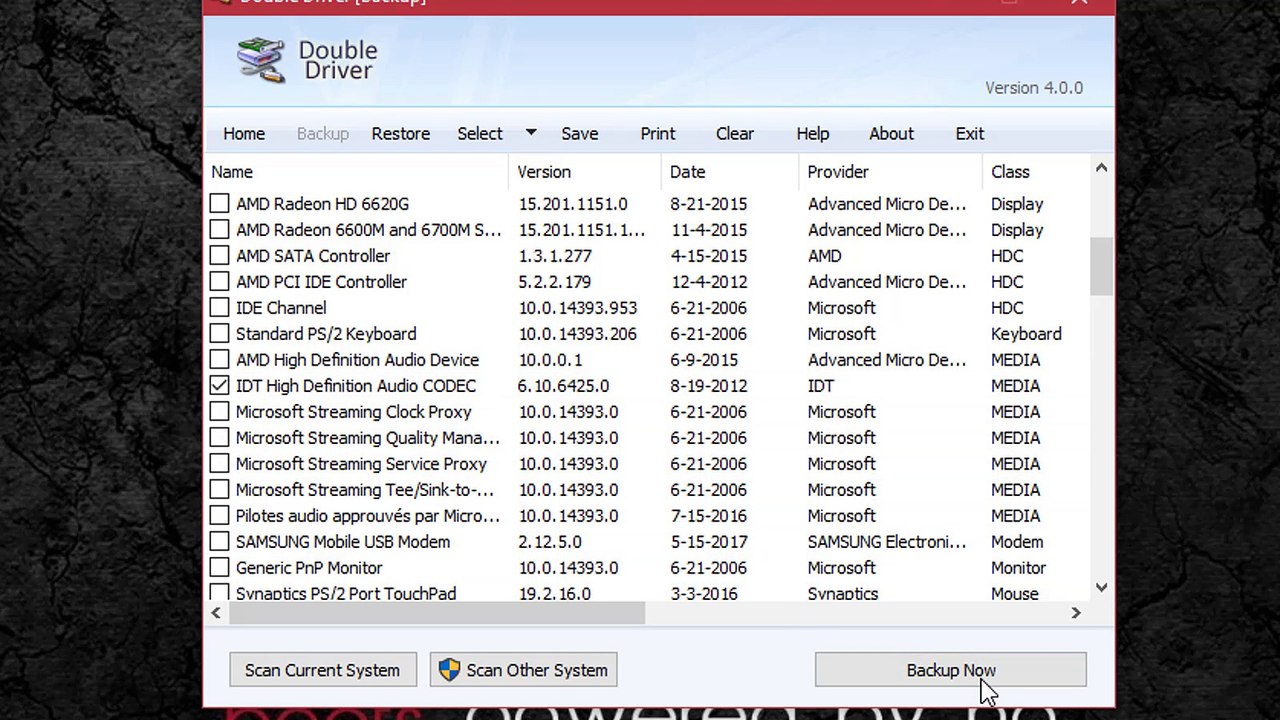Screen dimensions: 1280x720
Task: Click the vertical scrollbar down arrow
Action: click(1101, 588)
